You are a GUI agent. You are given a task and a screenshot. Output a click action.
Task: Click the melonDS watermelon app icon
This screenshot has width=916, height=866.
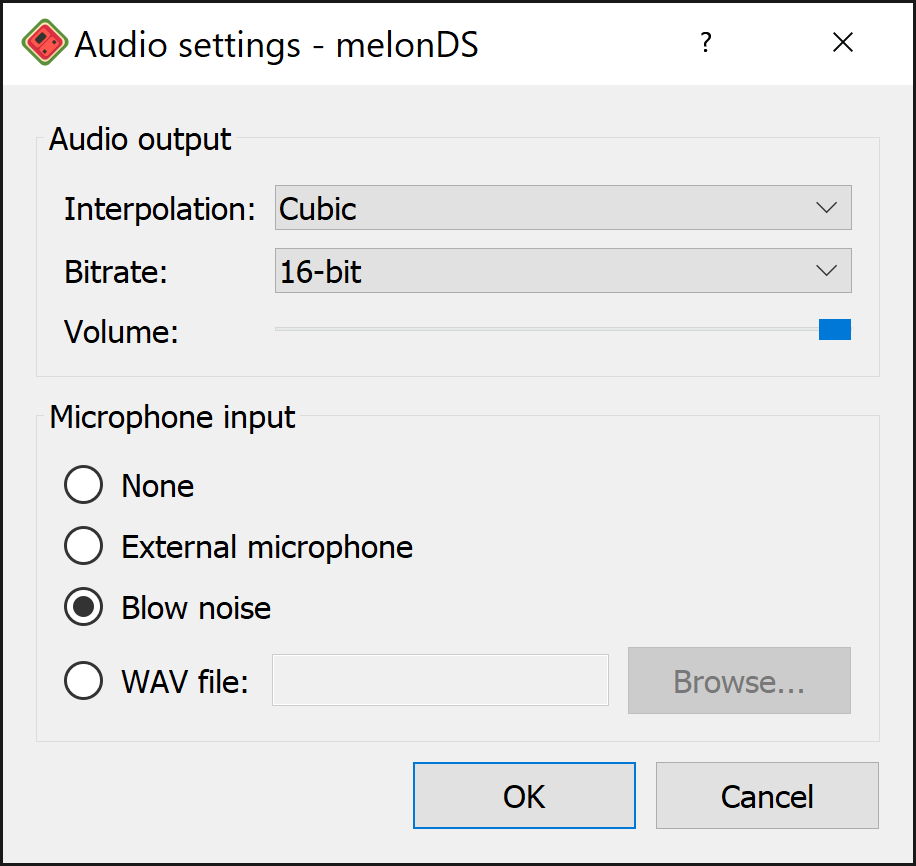pyautogui.click(x=44, y=42)
